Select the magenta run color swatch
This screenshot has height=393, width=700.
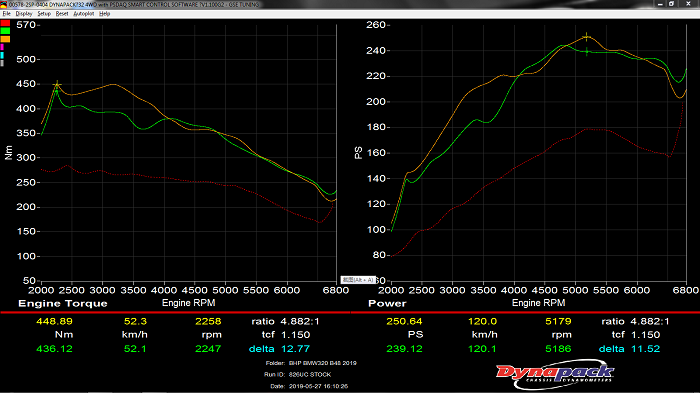click(2, 47)
